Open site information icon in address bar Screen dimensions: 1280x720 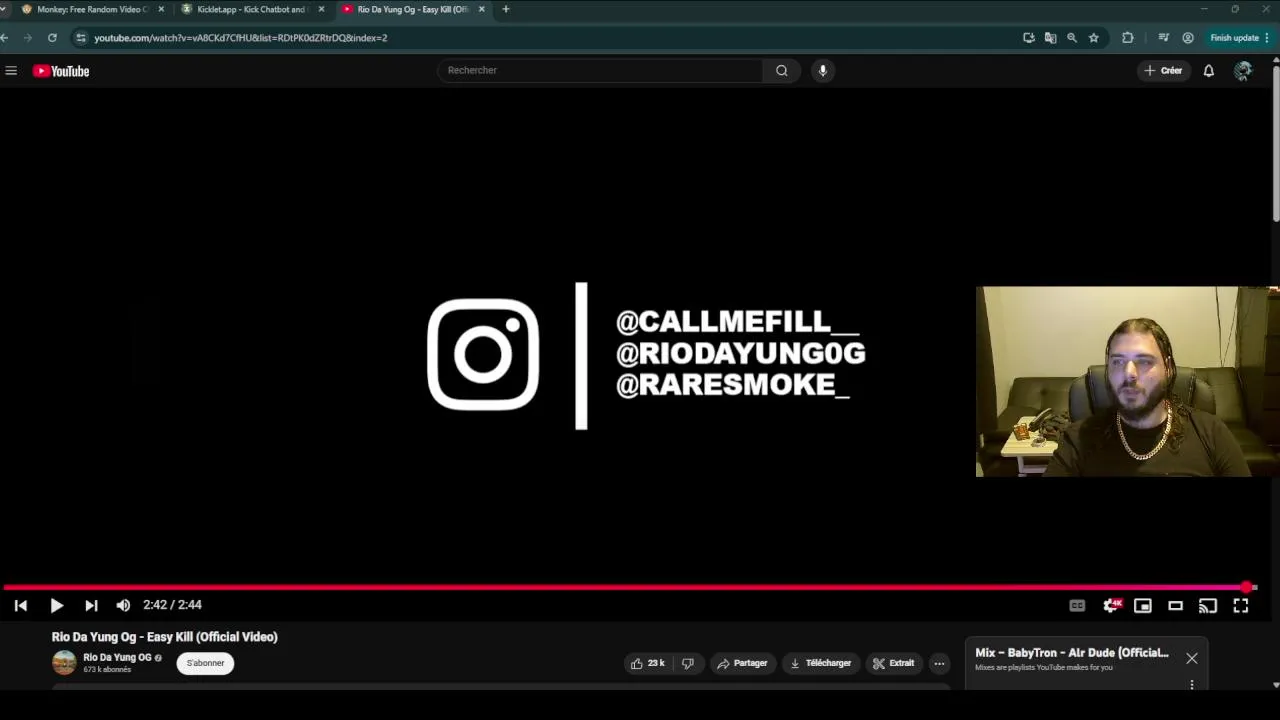tap(81, 38)
